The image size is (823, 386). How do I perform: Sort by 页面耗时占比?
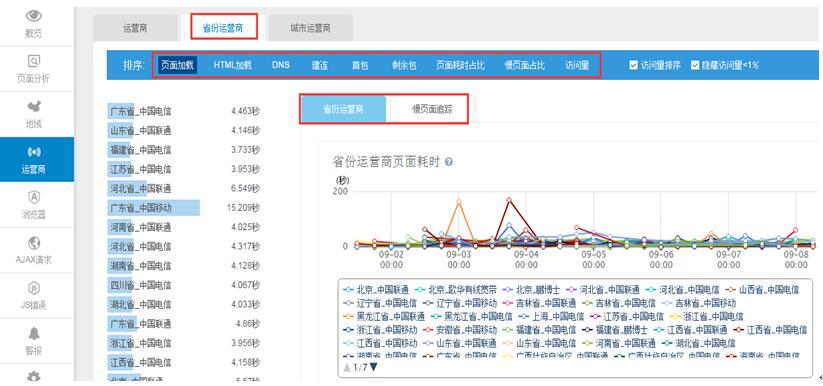460,66
